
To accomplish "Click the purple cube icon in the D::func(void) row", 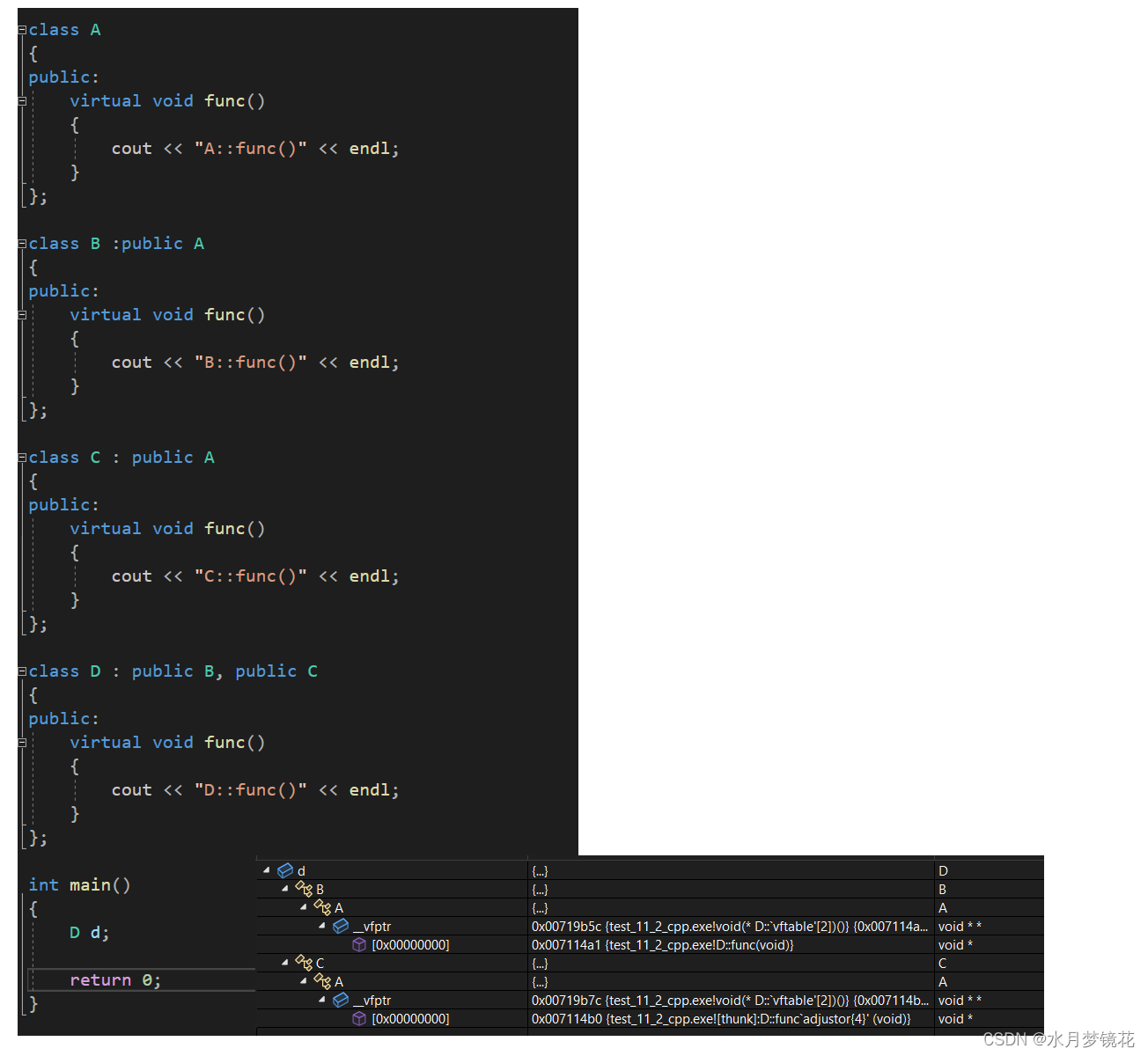I will pyautogui.click(x=359, y=944).
